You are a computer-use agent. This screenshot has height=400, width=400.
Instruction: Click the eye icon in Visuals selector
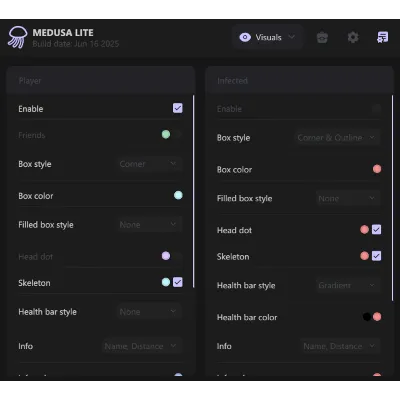[x=245, y=37]
